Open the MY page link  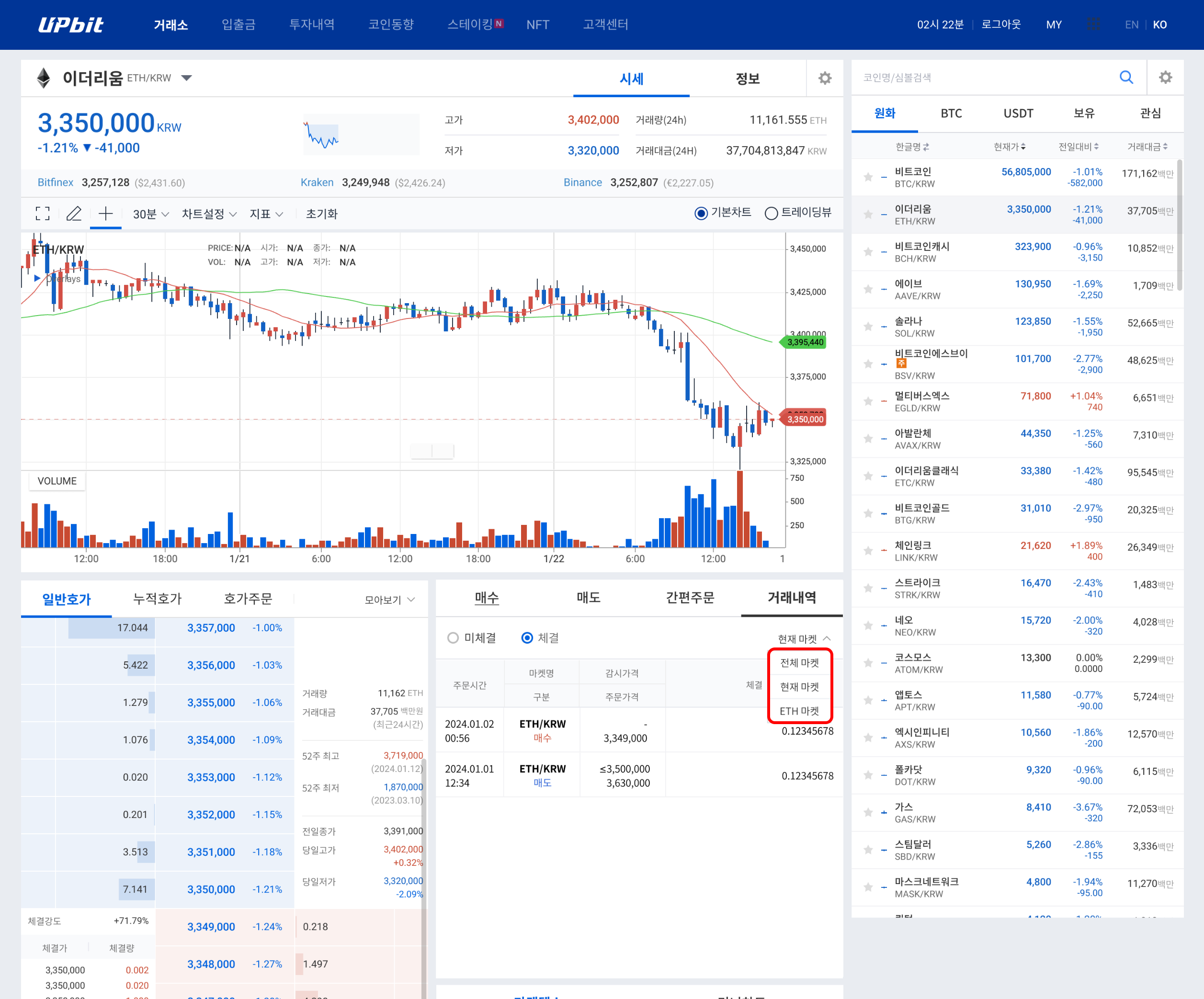click(1054, 24)
